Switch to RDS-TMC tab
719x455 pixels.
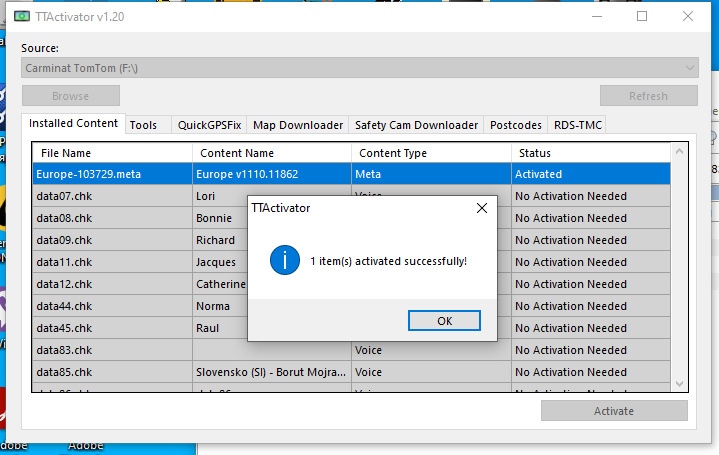(577, 125)
